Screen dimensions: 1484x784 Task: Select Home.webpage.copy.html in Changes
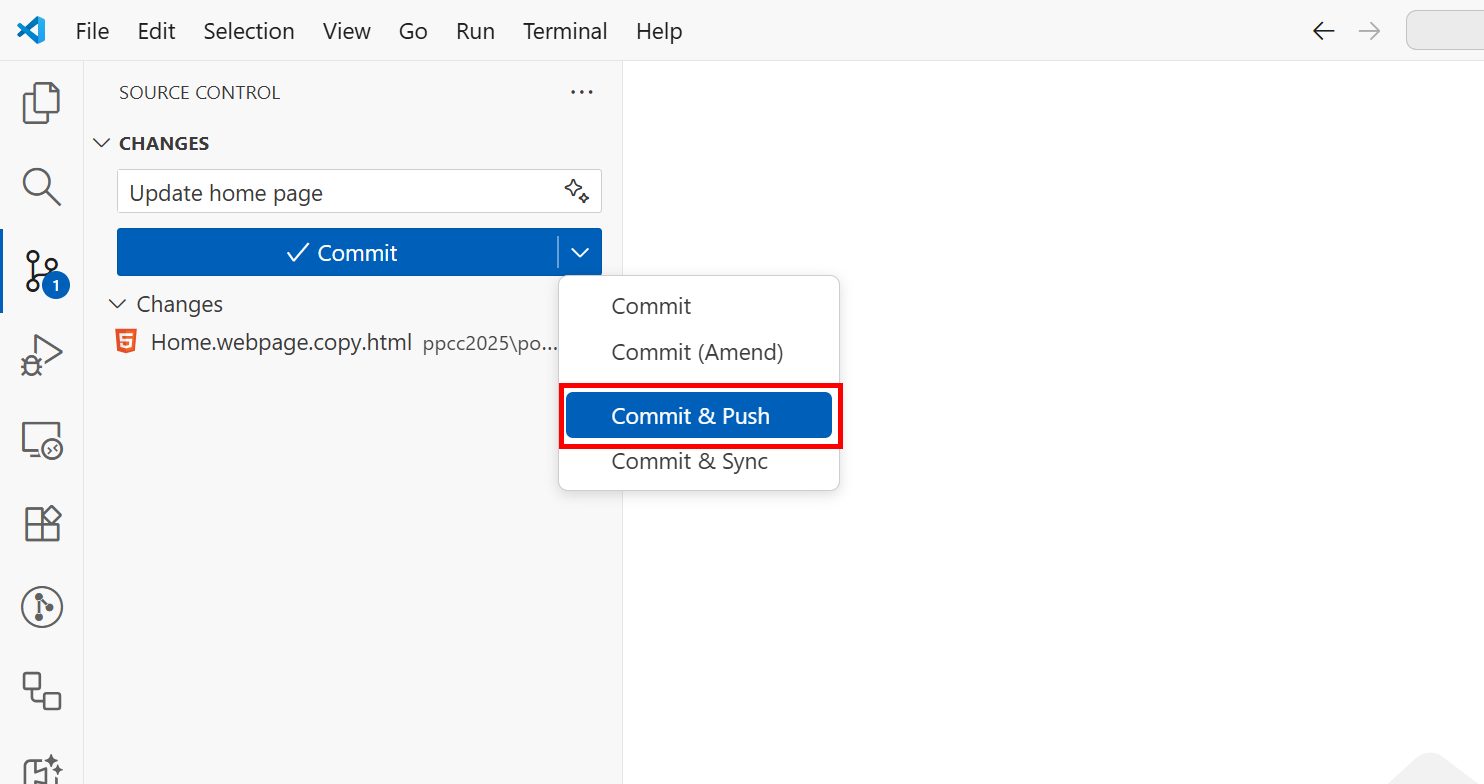281,342
